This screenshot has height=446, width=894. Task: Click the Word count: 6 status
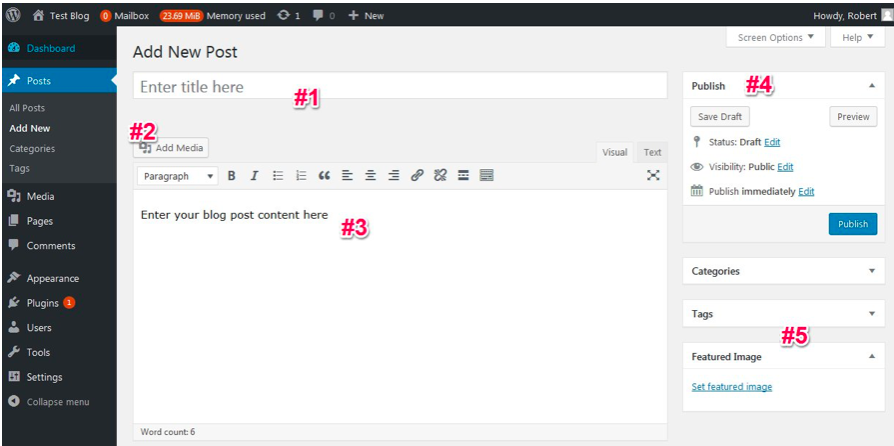[168, 432]
